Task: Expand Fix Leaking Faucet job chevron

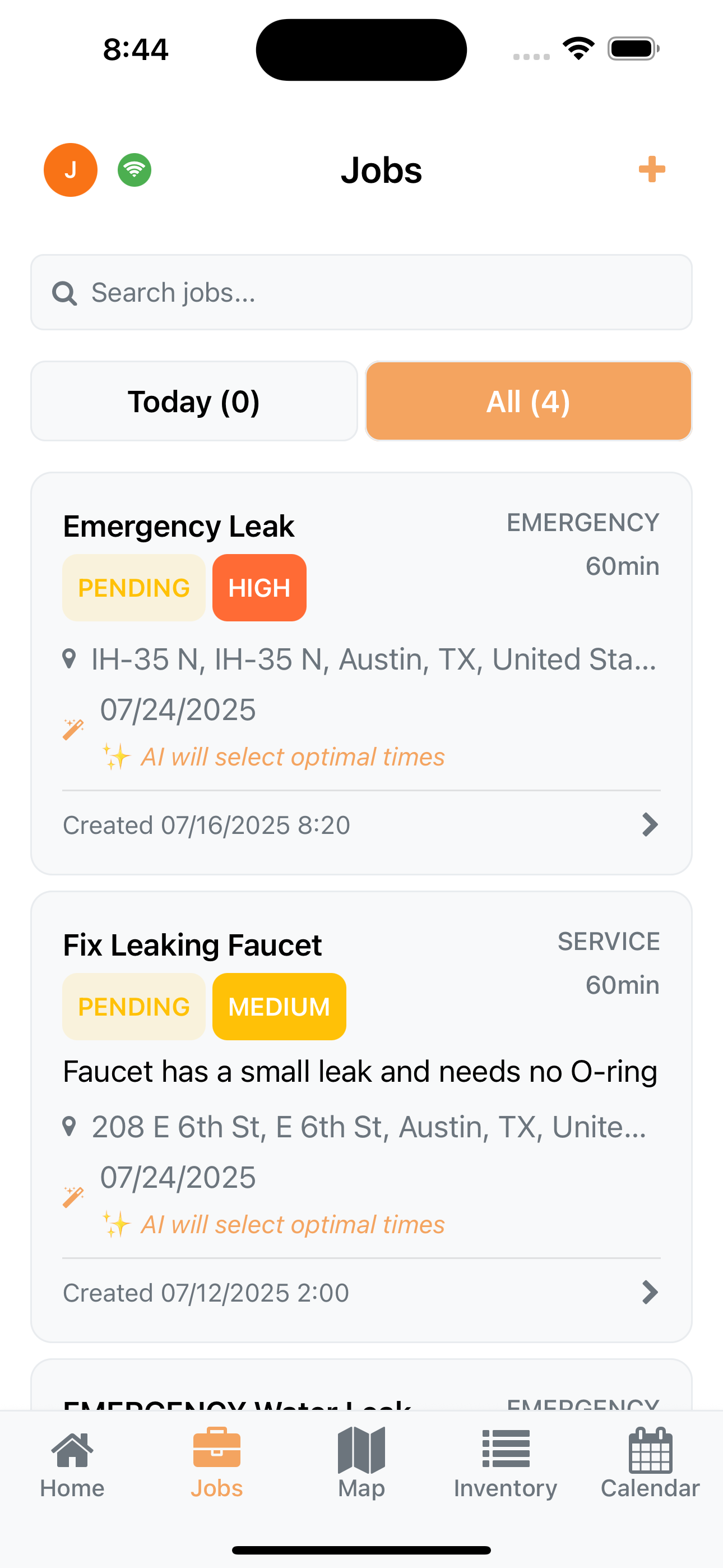Action: (x=650, y=1292)
